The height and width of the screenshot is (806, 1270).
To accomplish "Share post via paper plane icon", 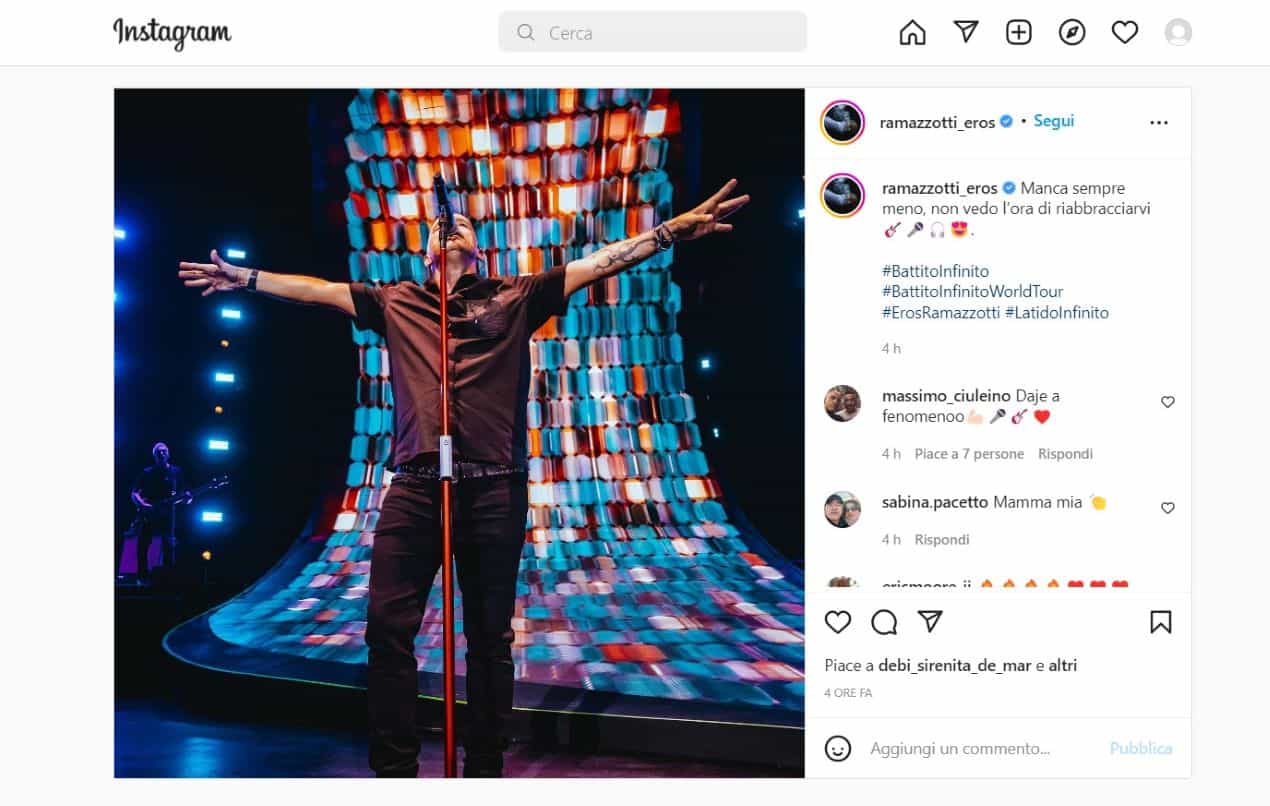I will pyautogui.click(x=930, y=622).
